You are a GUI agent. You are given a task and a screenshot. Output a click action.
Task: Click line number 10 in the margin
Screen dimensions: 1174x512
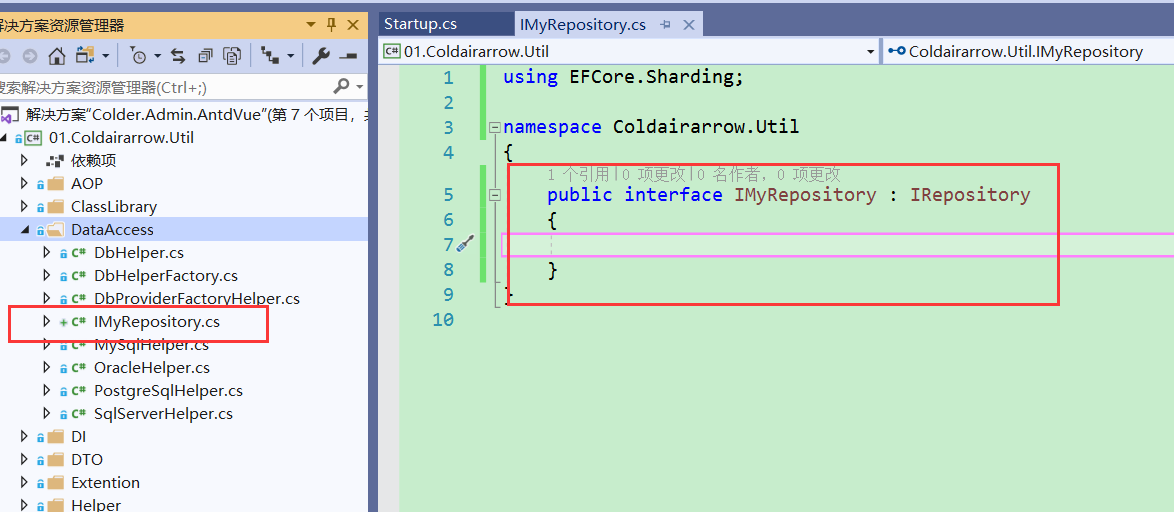[442, 320]
